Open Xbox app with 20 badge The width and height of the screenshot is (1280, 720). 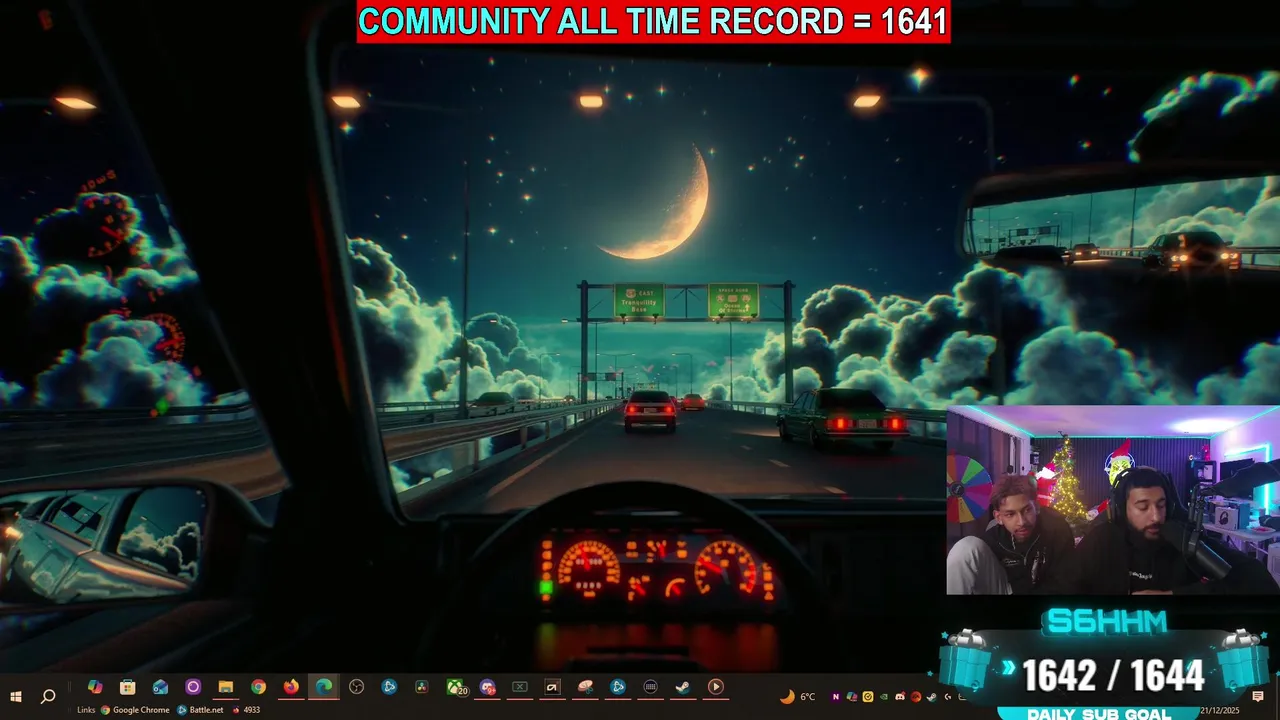[457, 687]
